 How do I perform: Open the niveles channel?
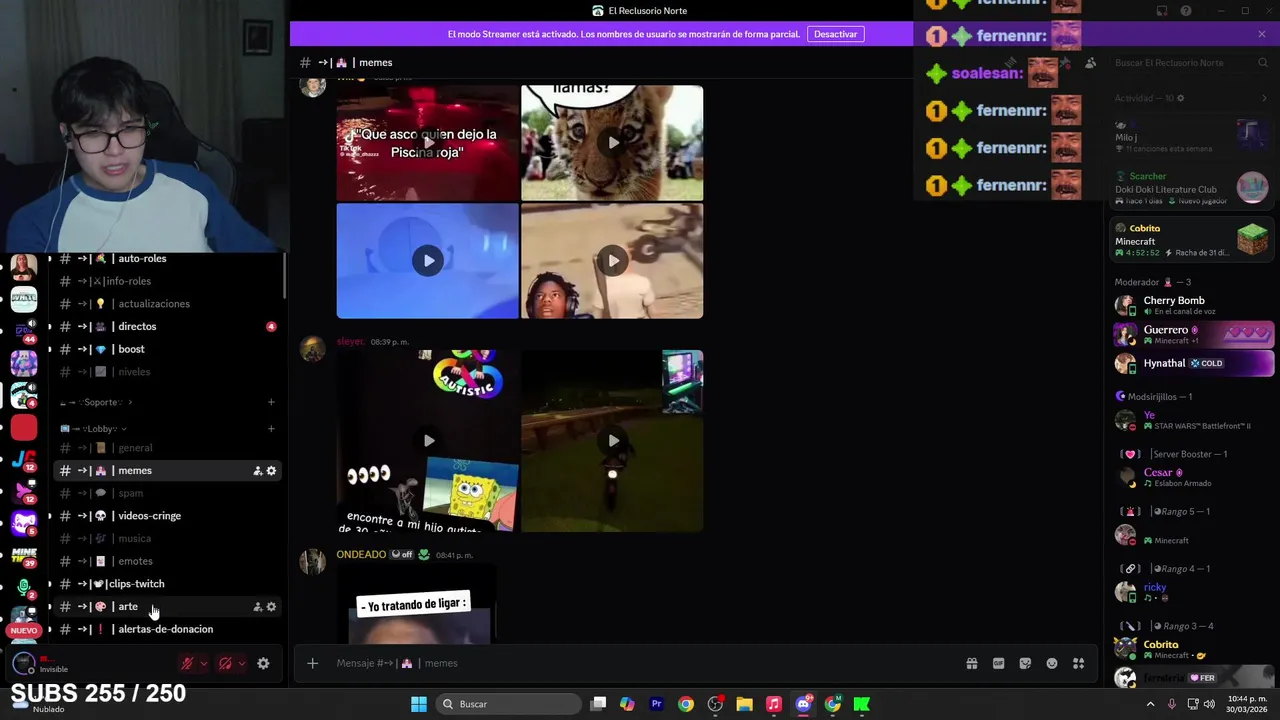tap(167, 372)
